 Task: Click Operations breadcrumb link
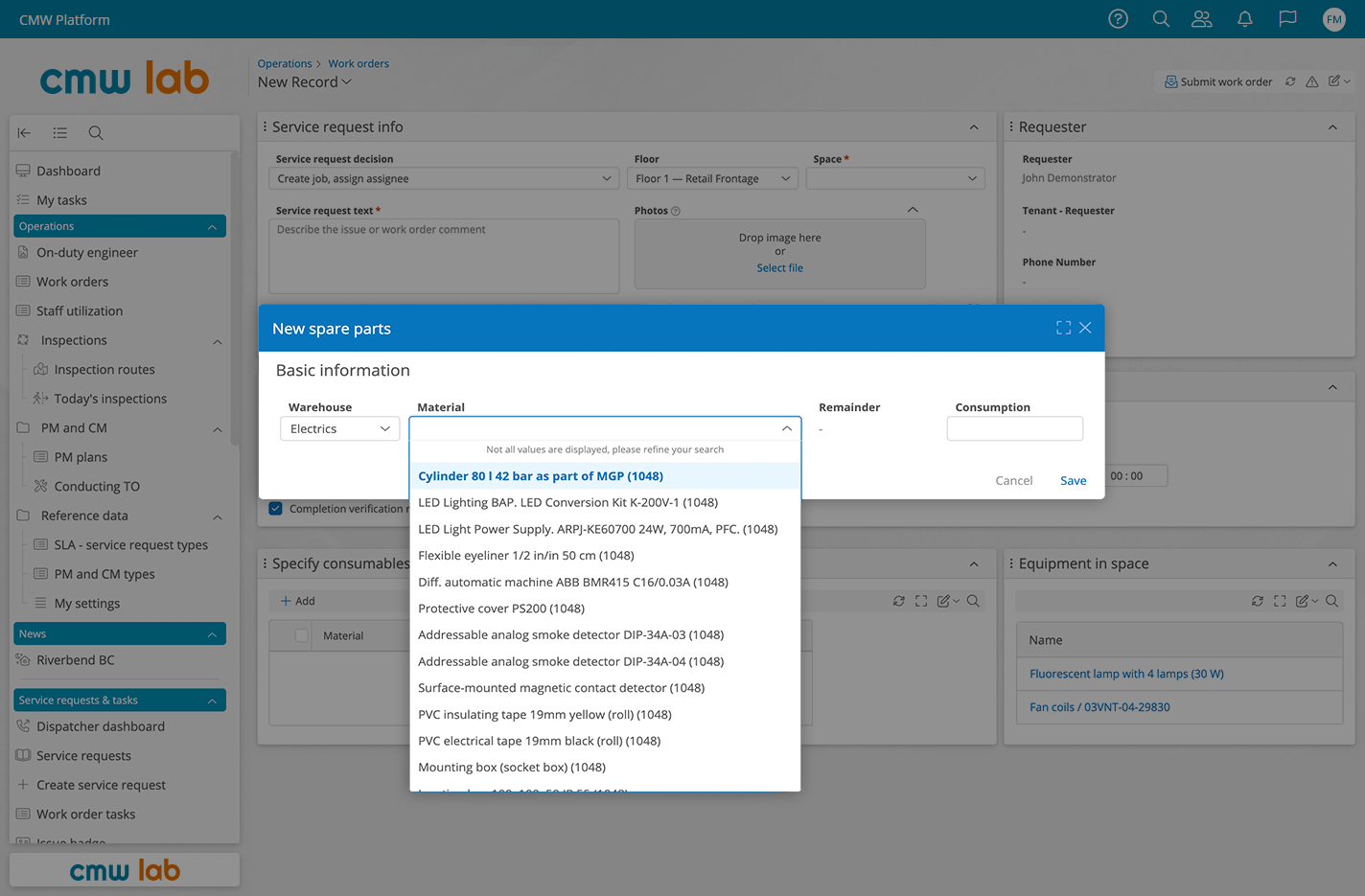click(x=285, y=63)
